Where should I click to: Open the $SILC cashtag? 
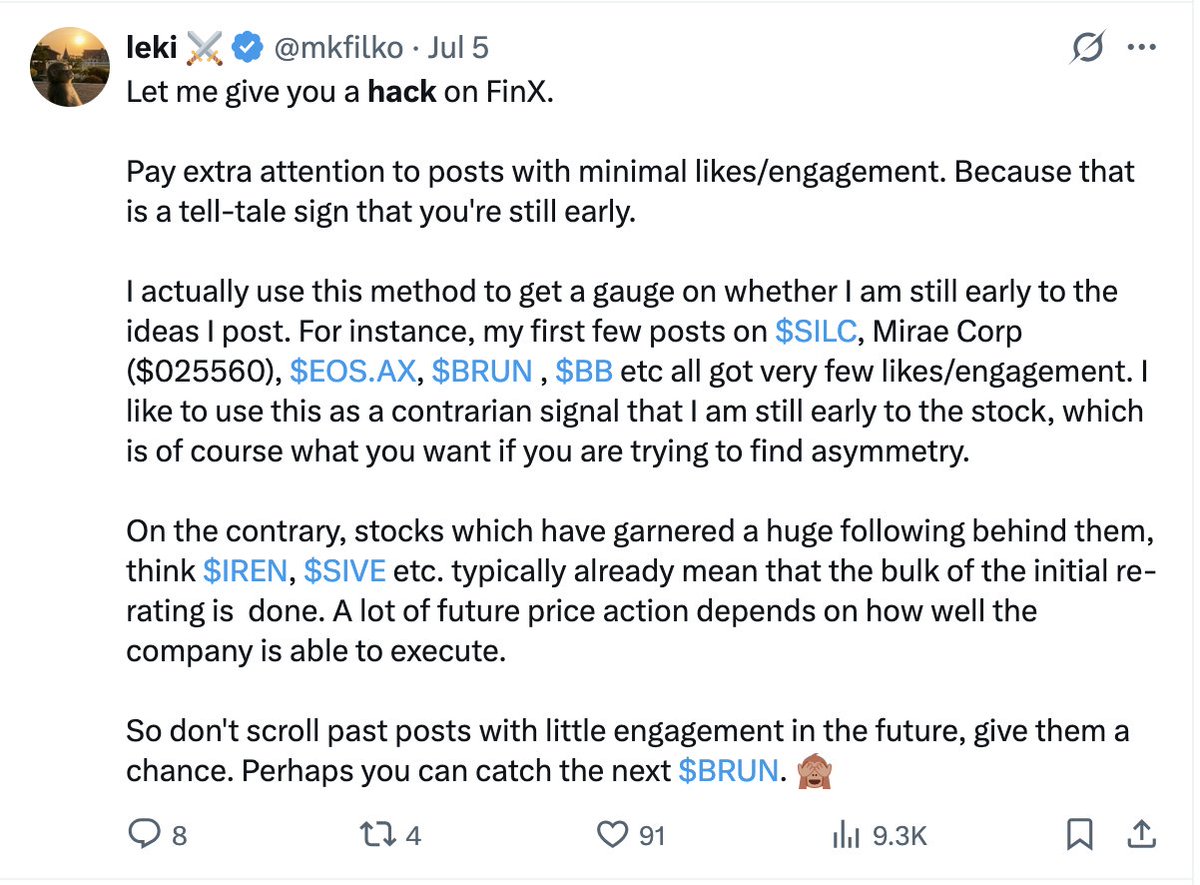click(817, 331)
